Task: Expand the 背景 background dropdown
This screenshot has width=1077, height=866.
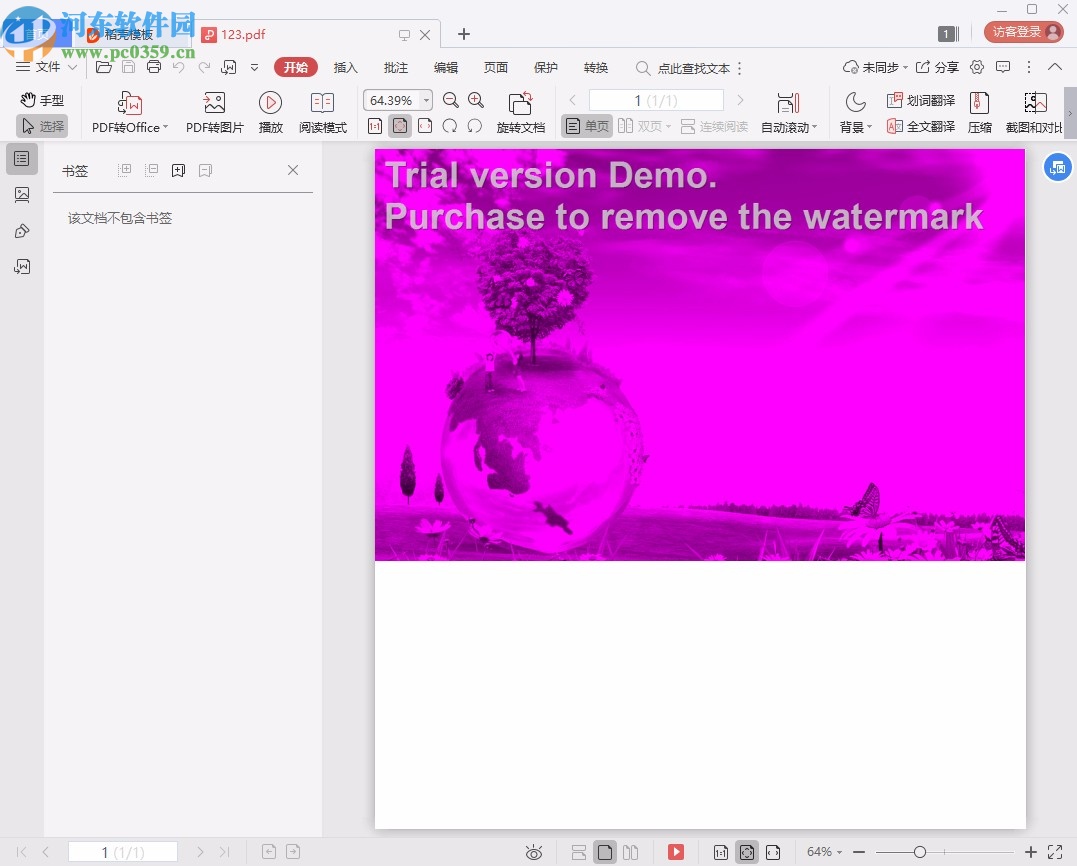Action: (870, 128)
